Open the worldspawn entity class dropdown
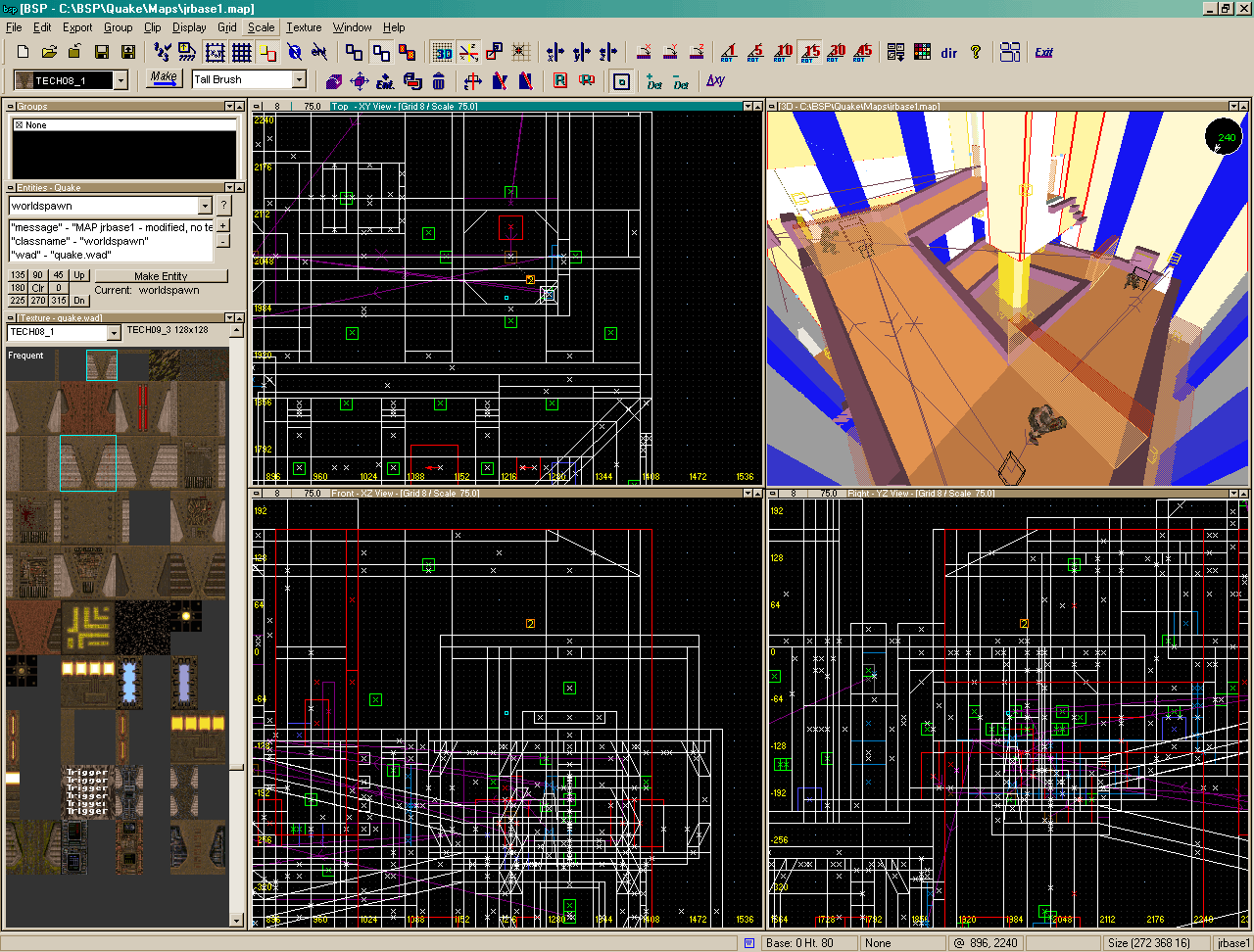 (x=204, y=206)
